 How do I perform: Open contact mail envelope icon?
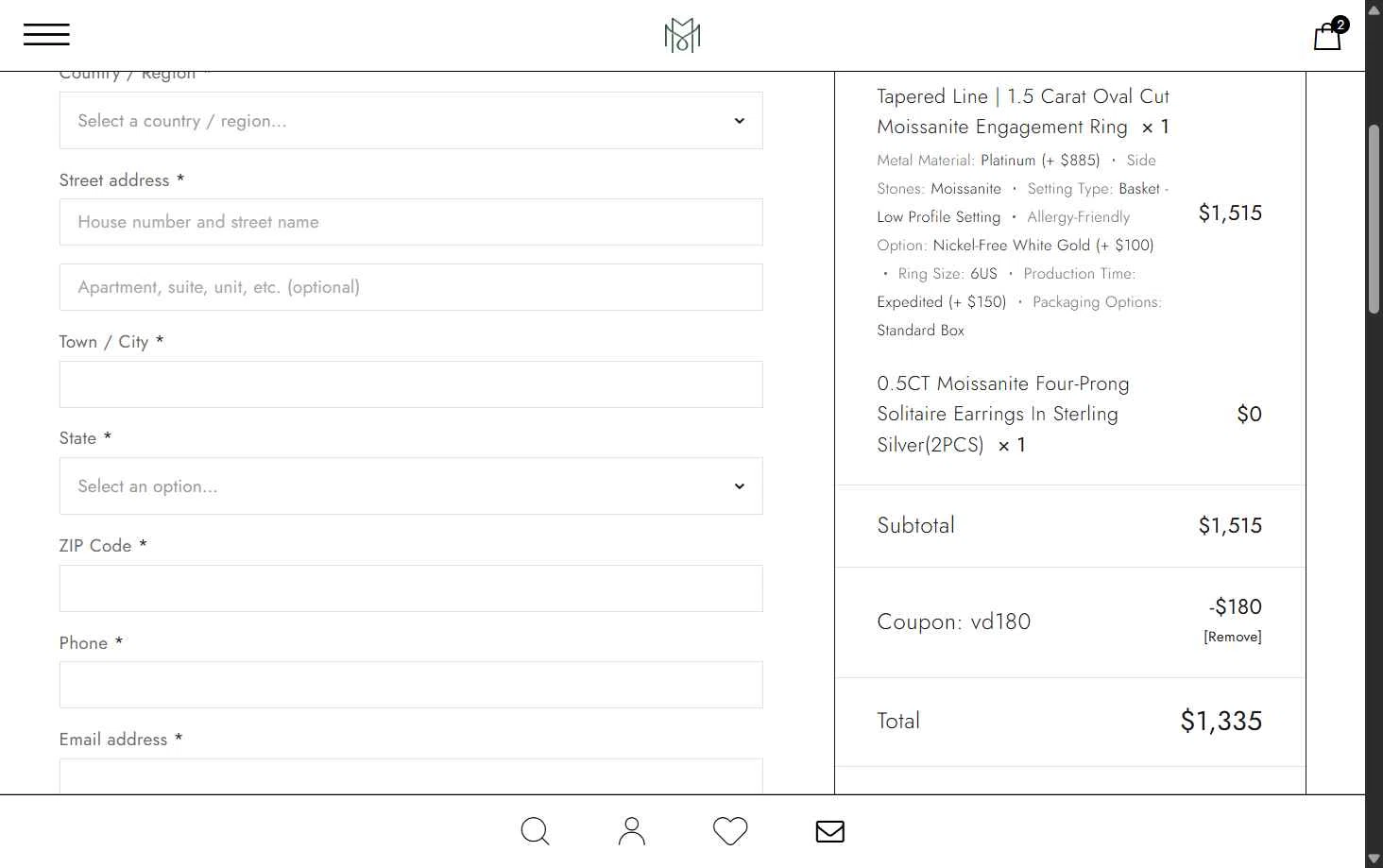pos(829,831)
